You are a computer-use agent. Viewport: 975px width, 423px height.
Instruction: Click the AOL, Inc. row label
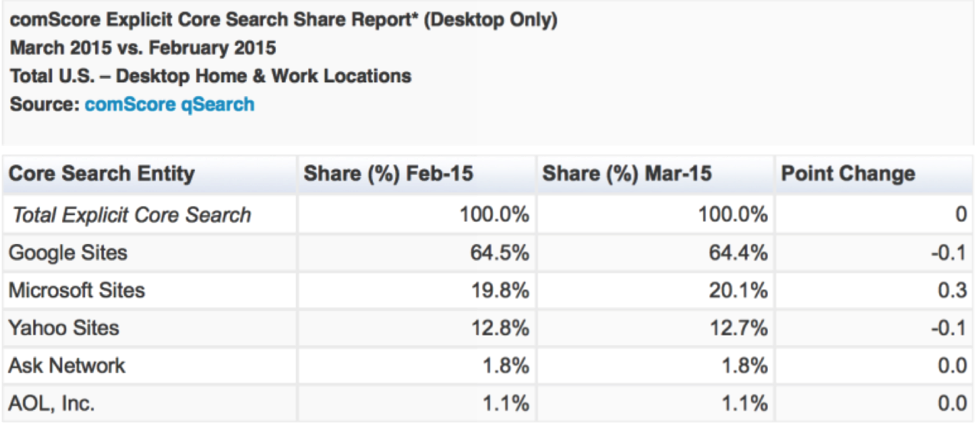52,403
